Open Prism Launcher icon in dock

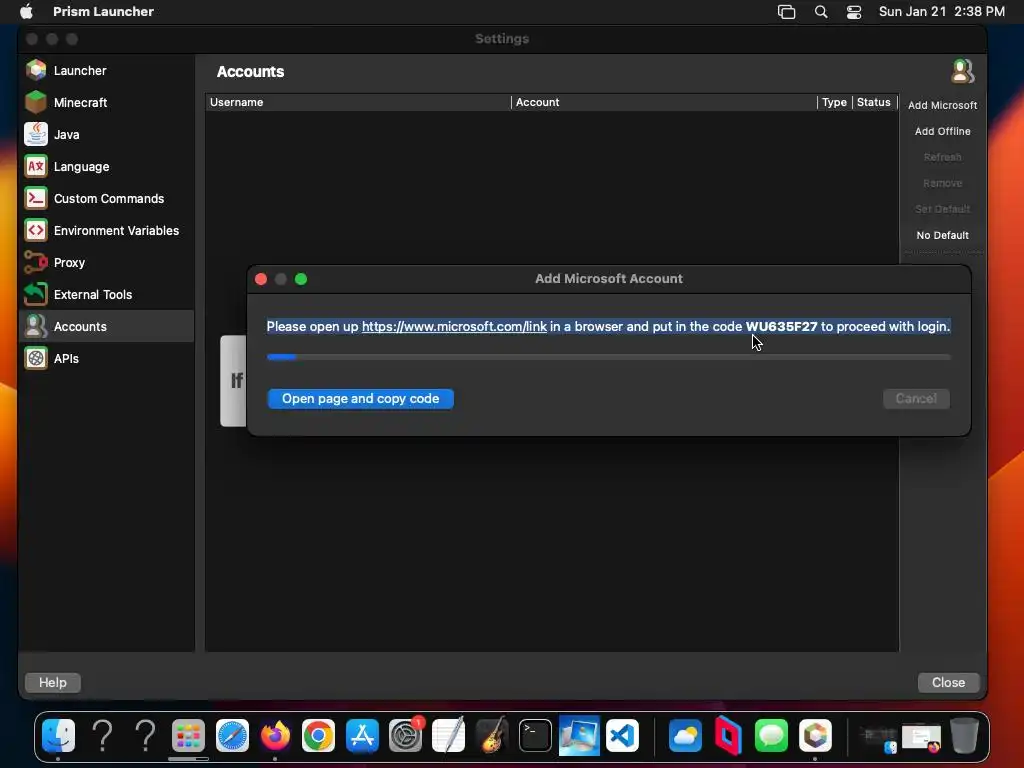pos(815,736)
